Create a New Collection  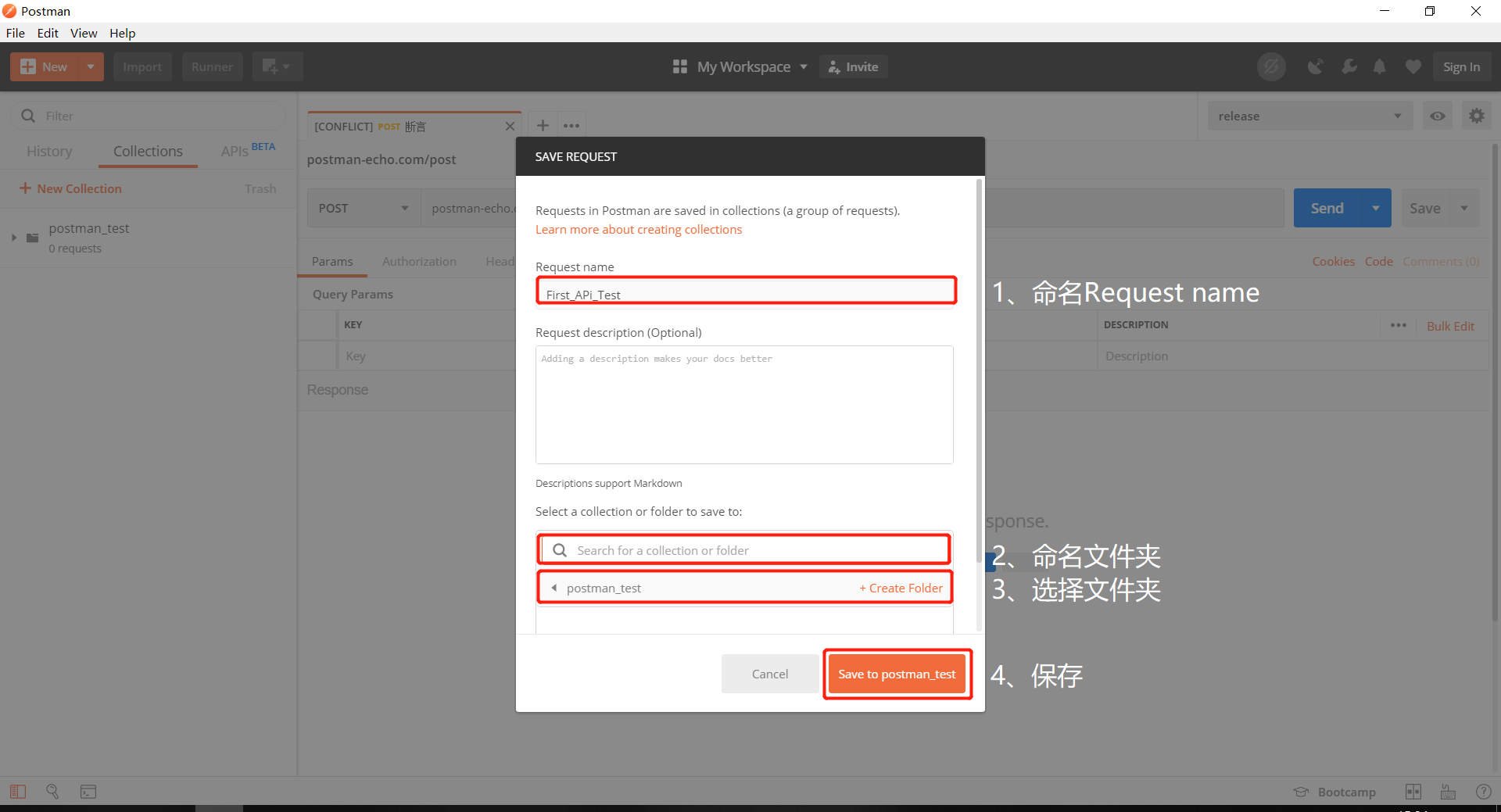pyautogui.click(x=70, y=188)
